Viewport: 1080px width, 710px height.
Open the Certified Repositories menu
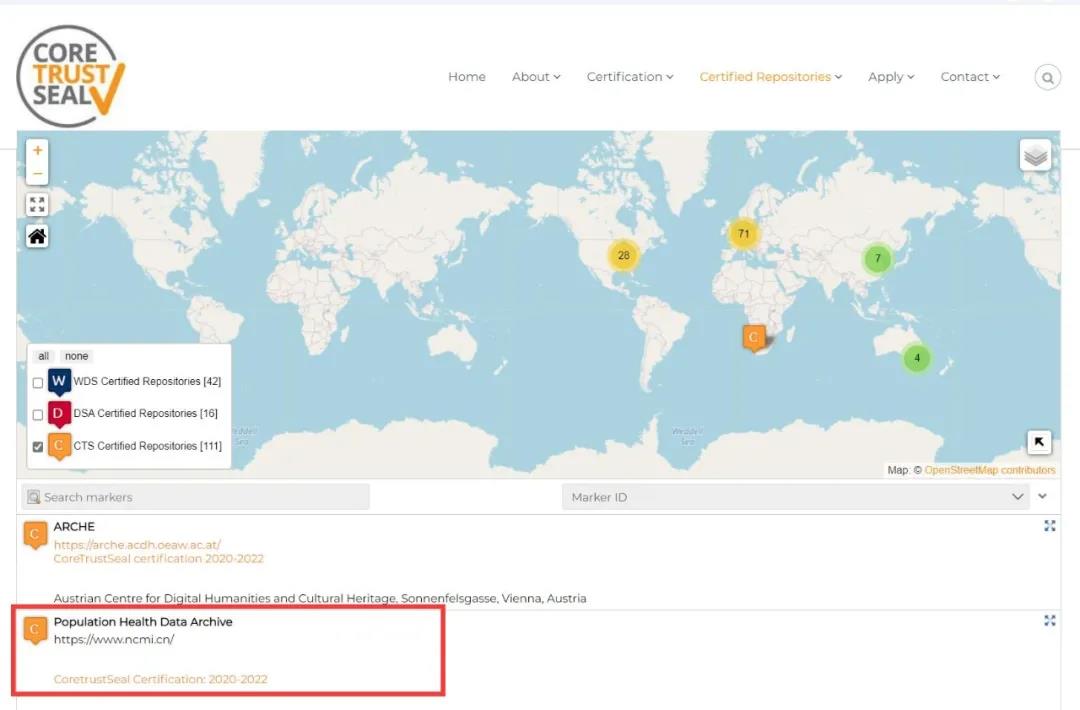coord(770,77)
